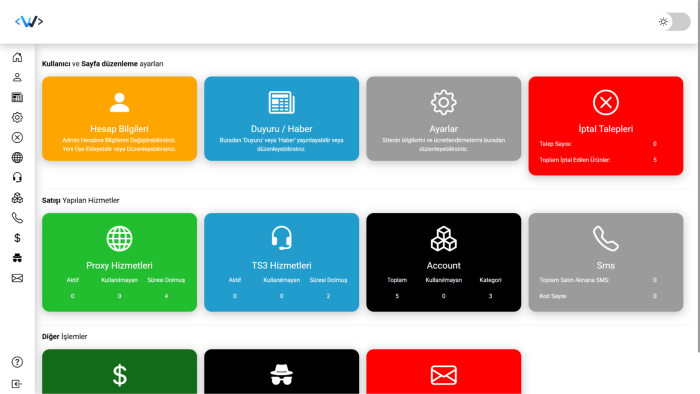700x394 pixels.
Task: Open the proxy globe icon in the sidebar
Action: 17,158
